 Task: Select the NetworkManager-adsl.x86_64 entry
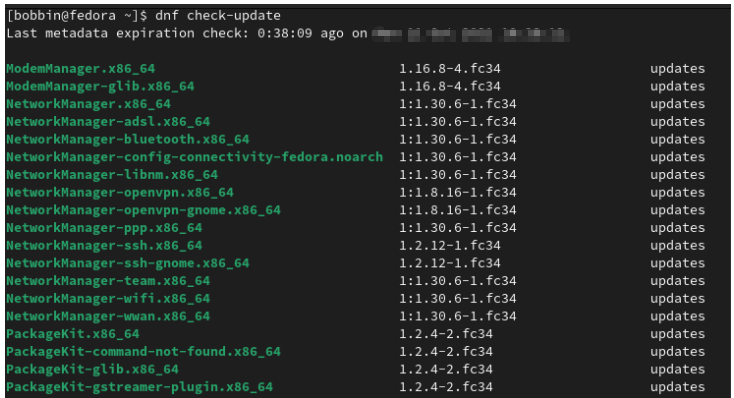[108, 122]
